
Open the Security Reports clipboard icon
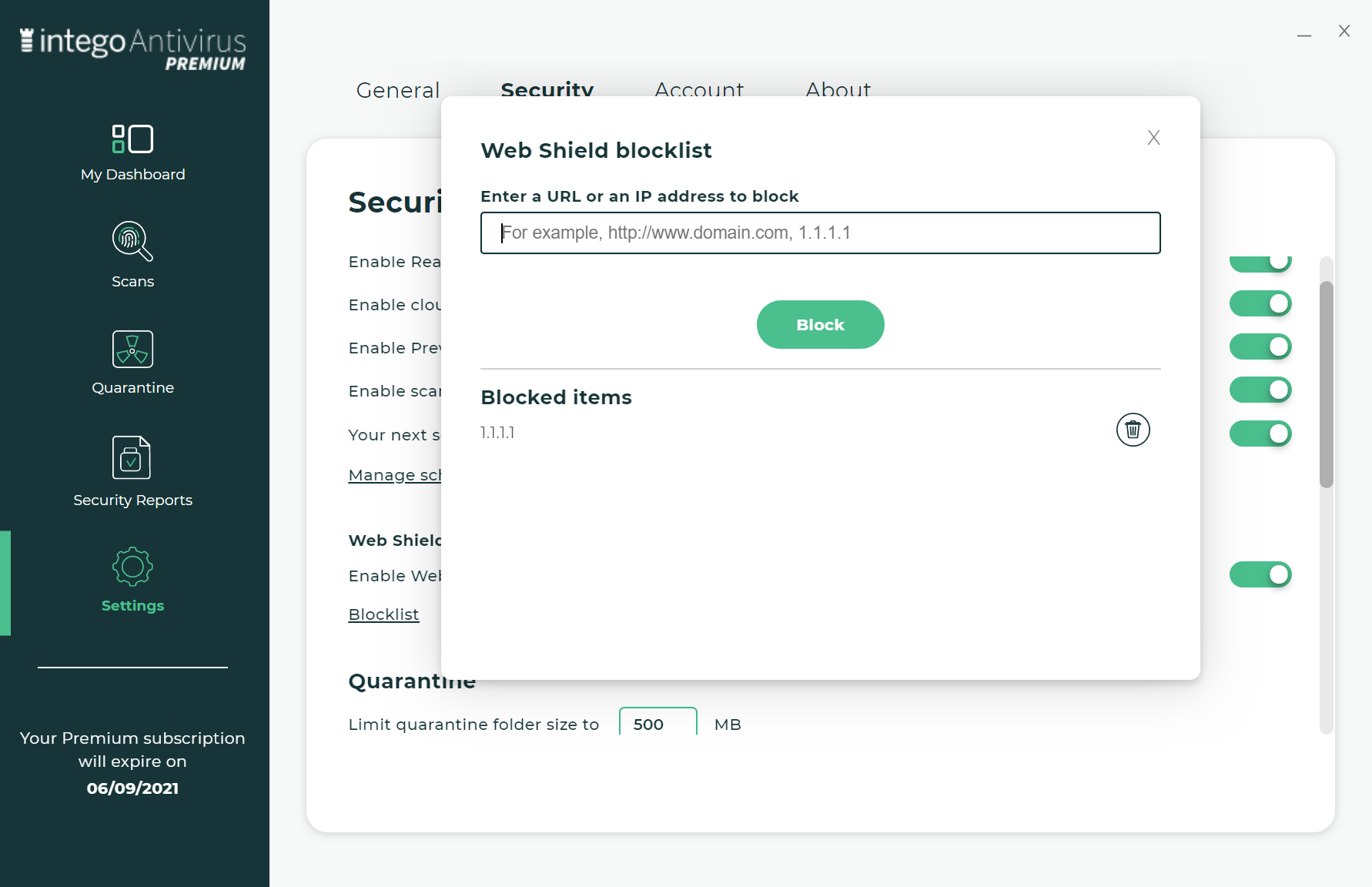[132, 457]
